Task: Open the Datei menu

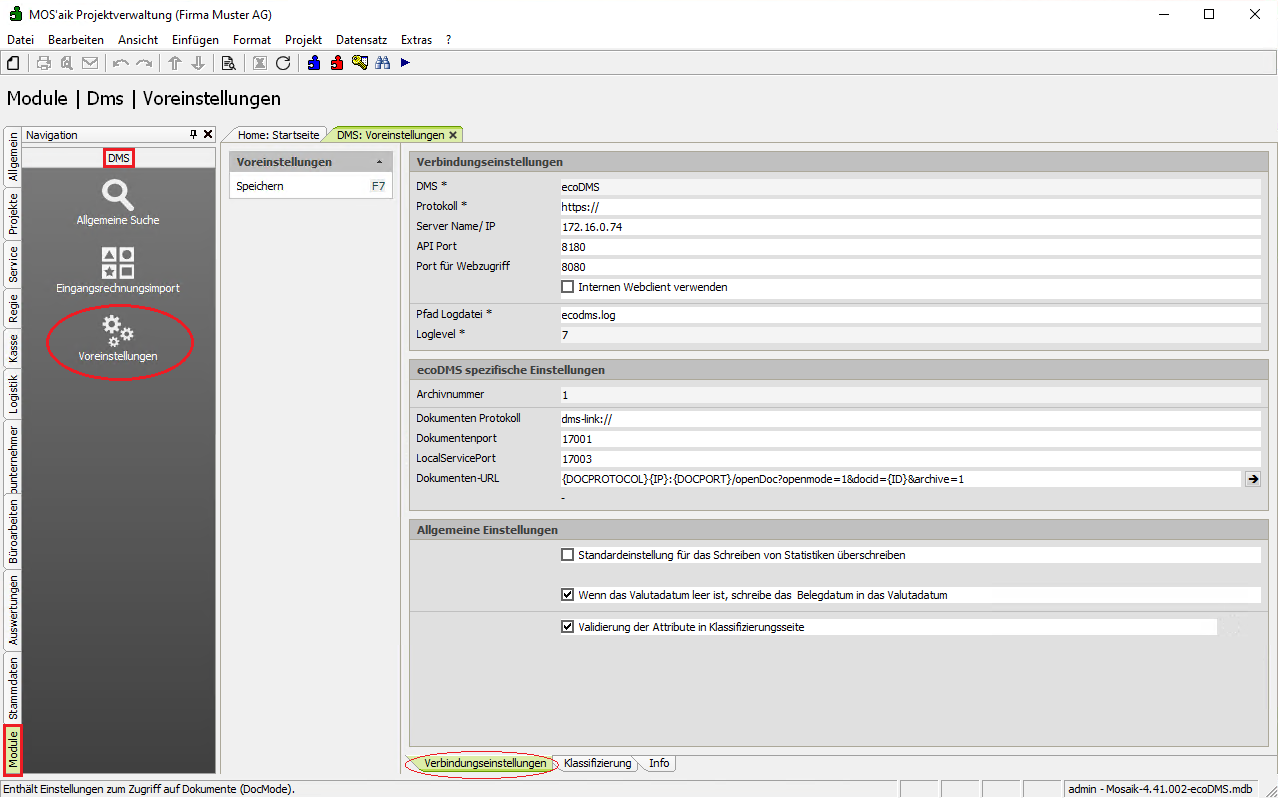Action: coord(20,40)
